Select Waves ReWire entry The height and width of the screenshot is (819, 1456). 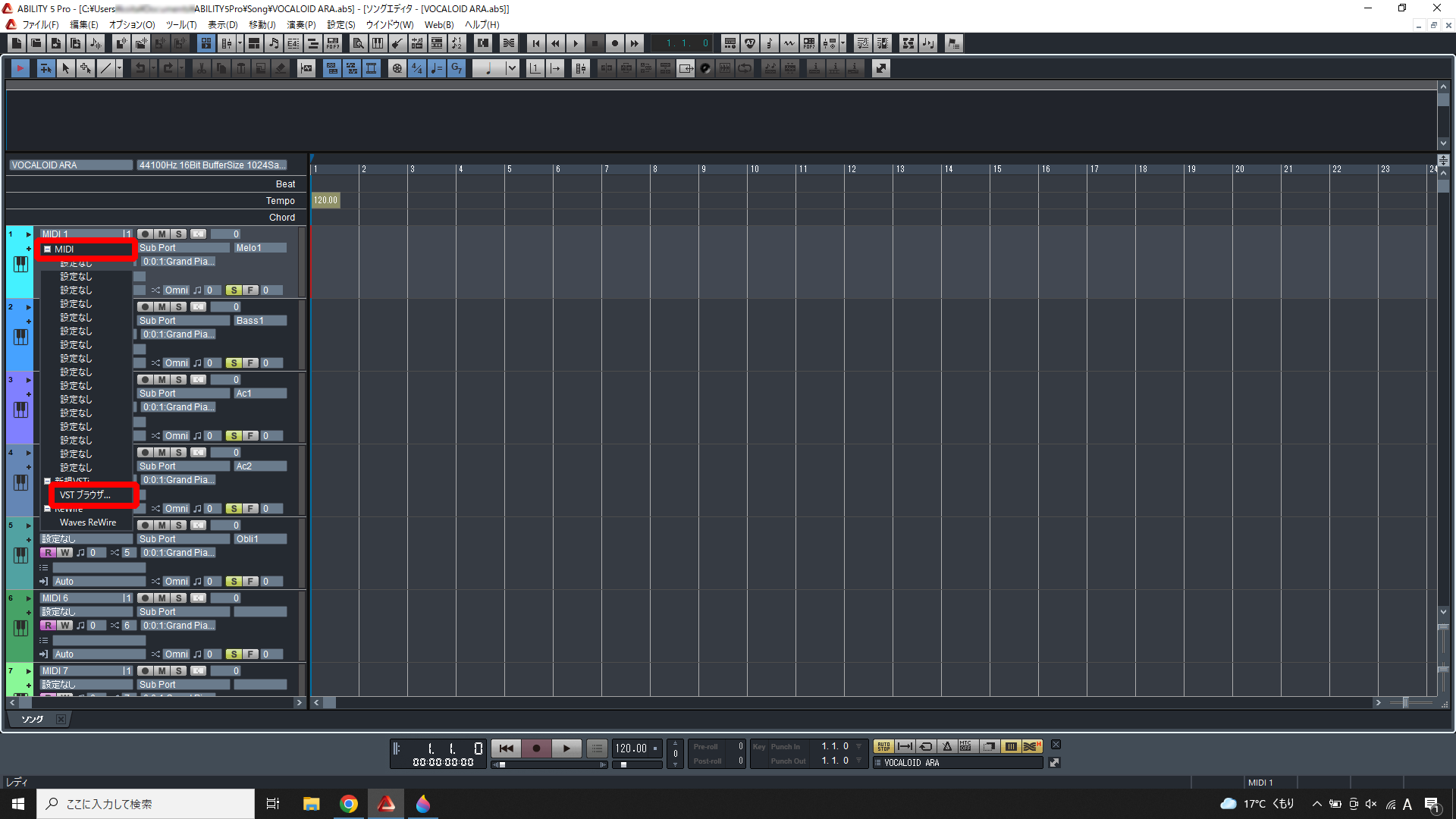[x=88, y=522]
